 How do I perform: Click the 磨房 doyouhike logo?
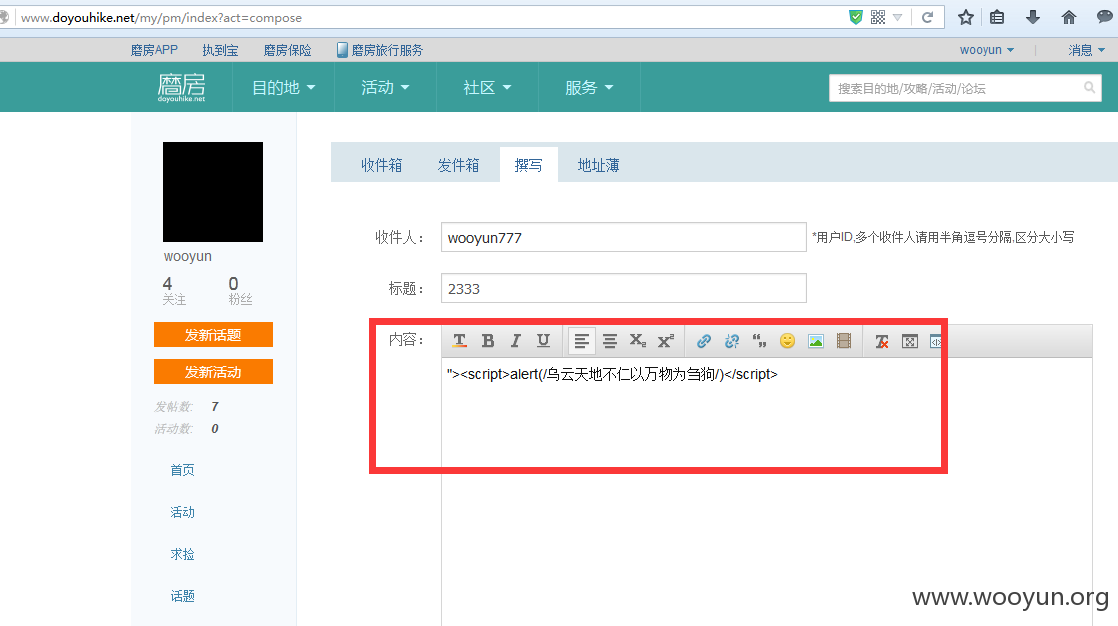[182, 87]
